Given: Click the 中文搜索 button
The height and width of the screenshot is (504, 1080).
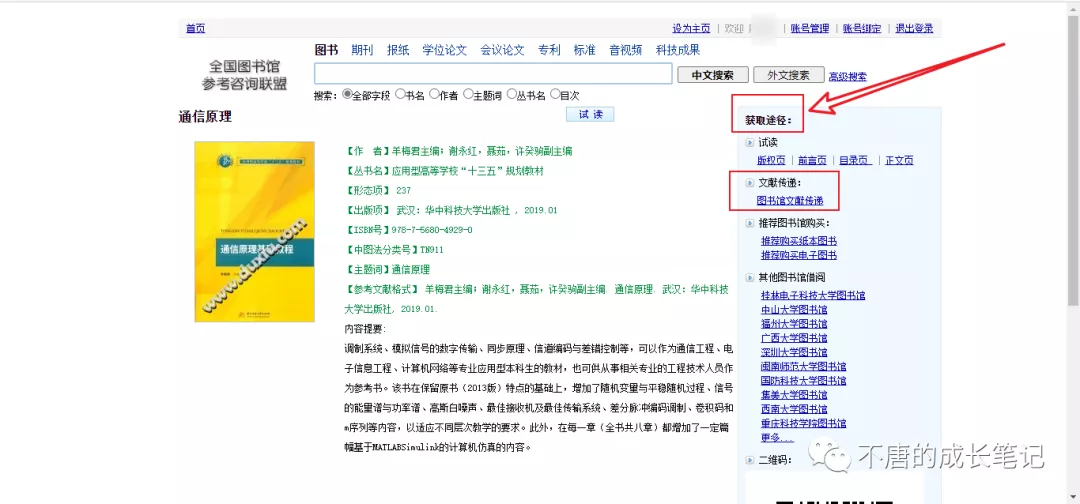Looking at the screenshot, I should 713,75.
